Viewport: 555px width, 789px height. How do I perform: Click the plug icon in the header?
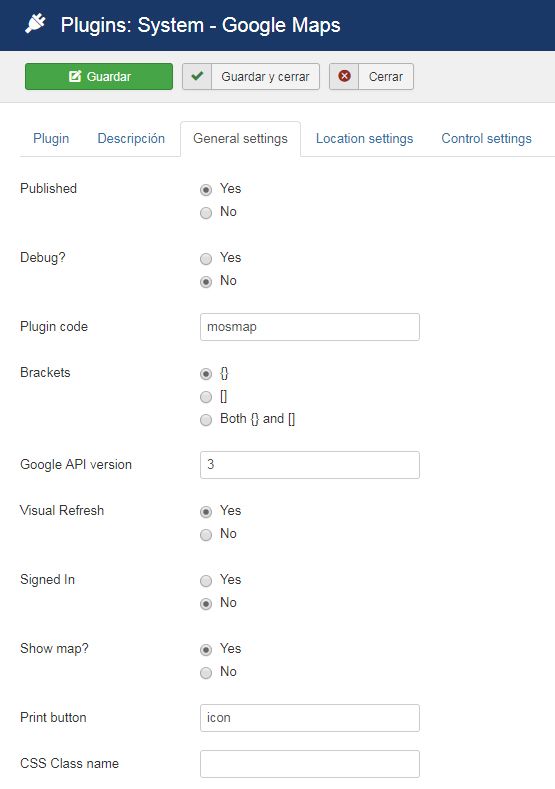coord(35,24)
